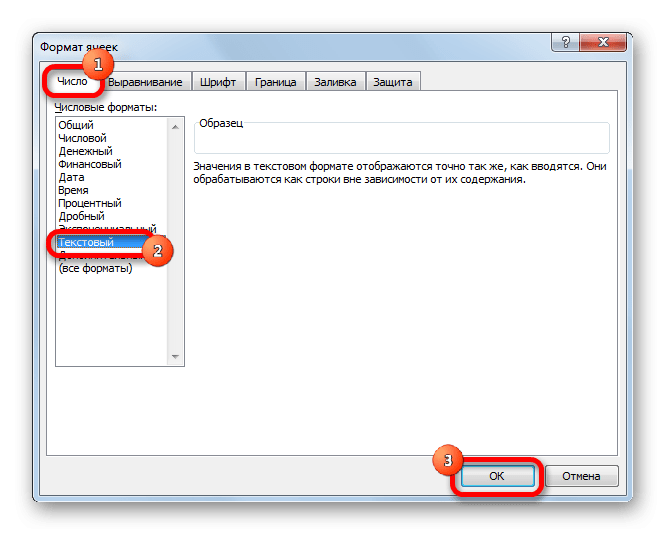This screenshot has width=666, height=535.
Task: Open the Число tab
Action: point(73,81)
